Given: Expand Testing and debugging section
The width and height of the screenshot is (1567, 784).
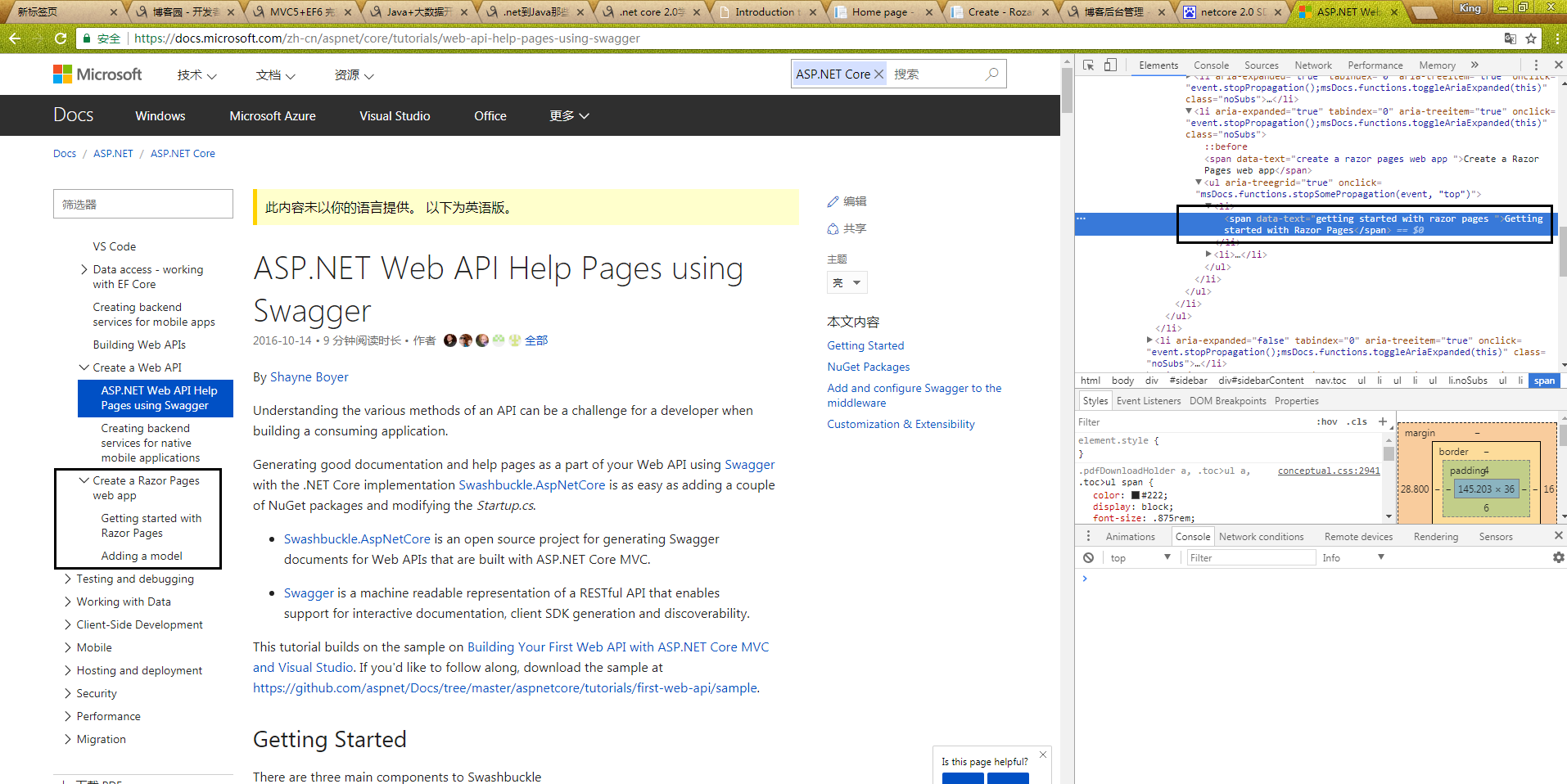Looking at the screenshot, I should click(x=67, y=579).
